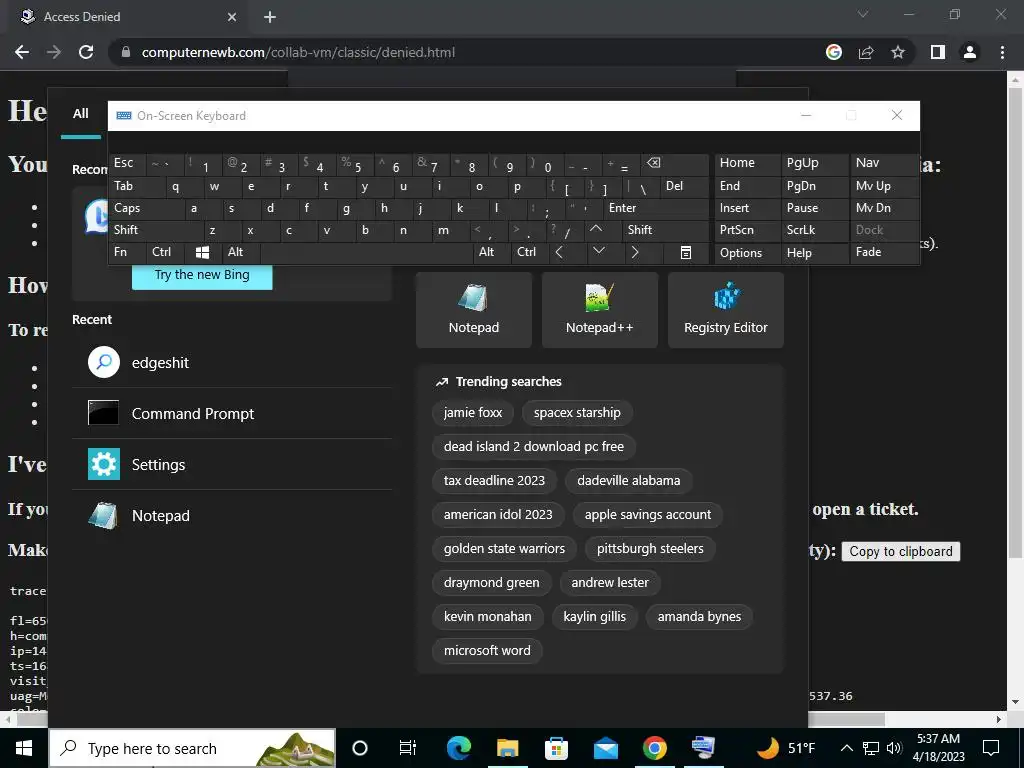Toggle the Caps key on keyboard

pyautogui.click(x=148, y=208)
